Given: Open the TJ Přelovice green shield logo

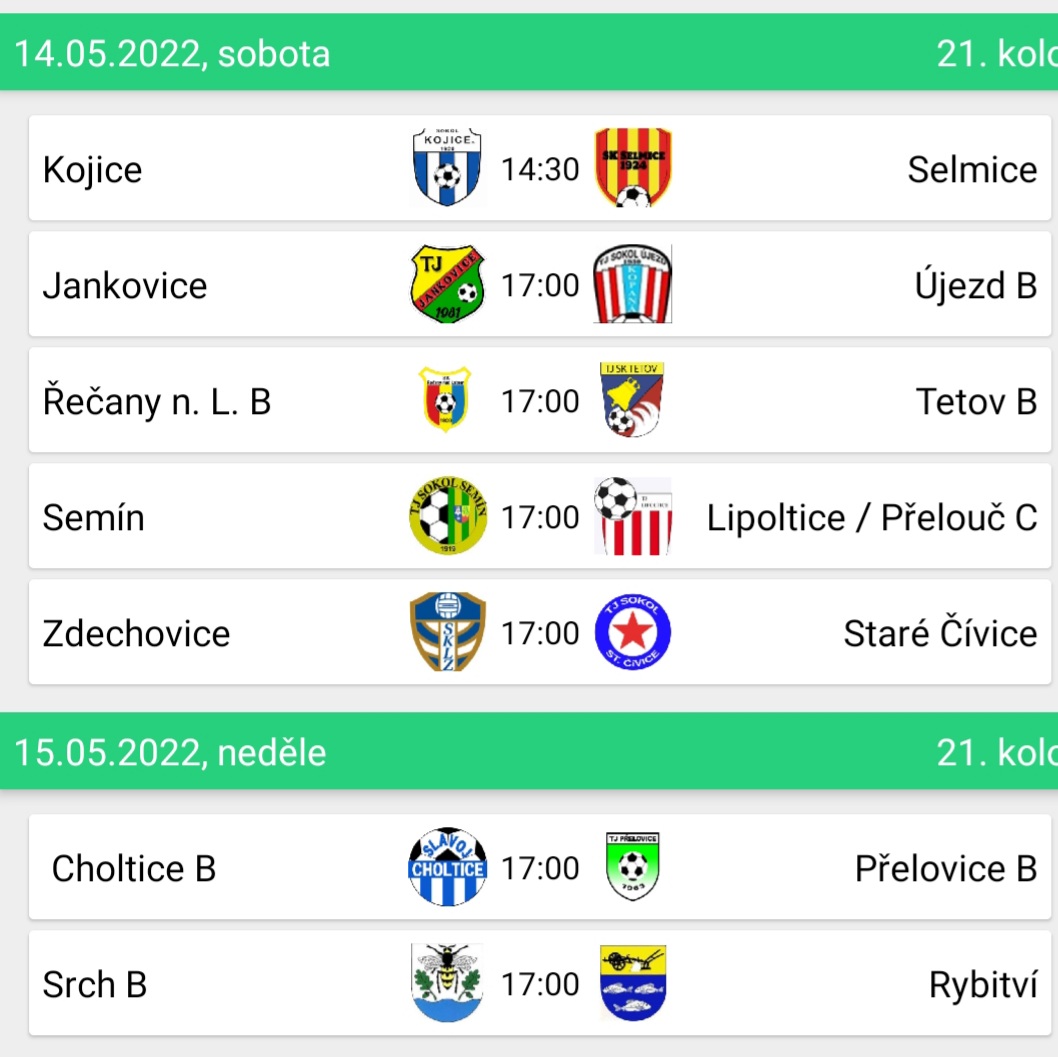Looking at the screenshot, I should click(x=633, y=867).
